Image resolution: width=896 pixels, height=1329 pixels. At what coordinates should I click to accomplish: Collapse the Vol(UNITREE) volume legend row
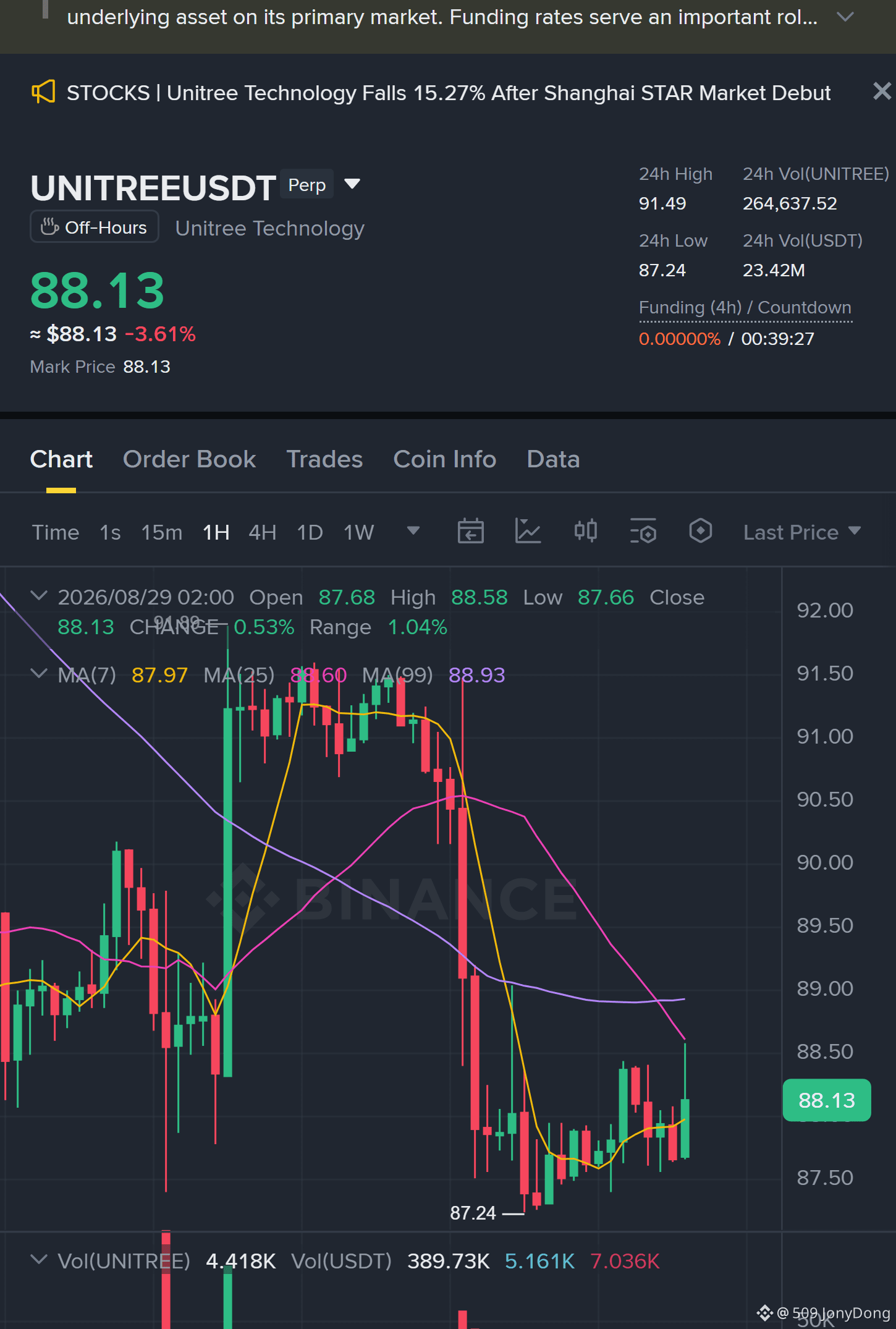[x=39, y=1260]
